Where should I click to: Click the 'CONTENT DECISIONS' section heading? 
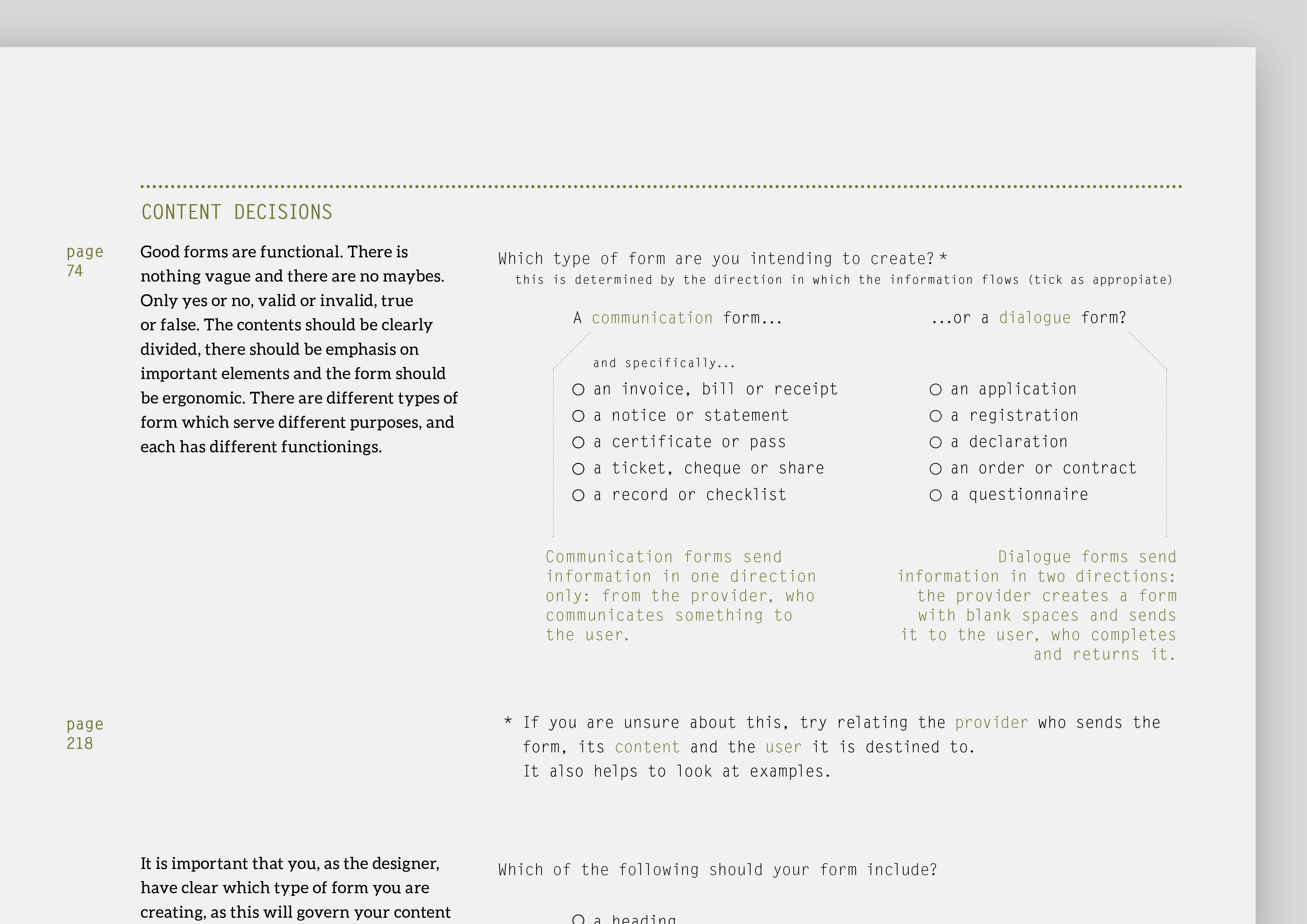coord(237,212)
